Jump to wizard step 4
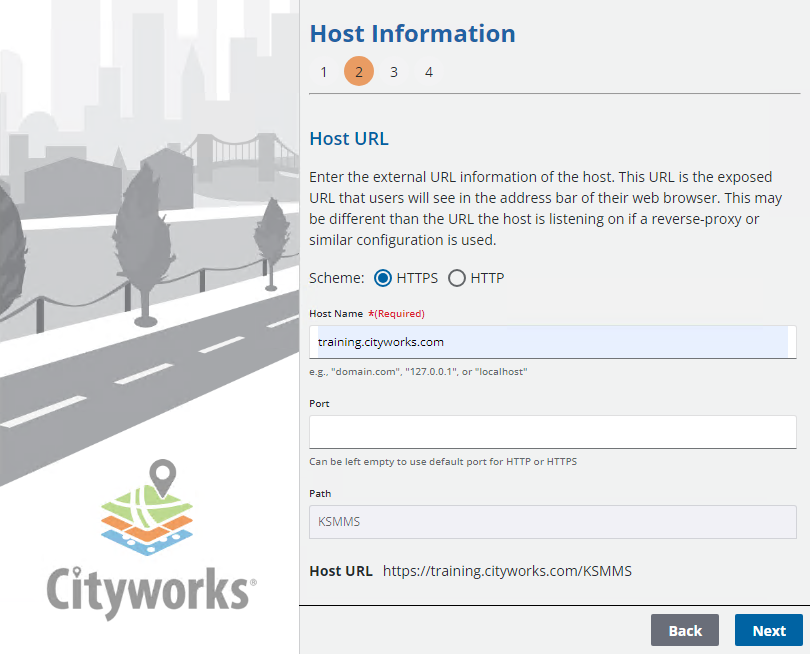This screenshot has height=654, width=810. pos(429,72)
